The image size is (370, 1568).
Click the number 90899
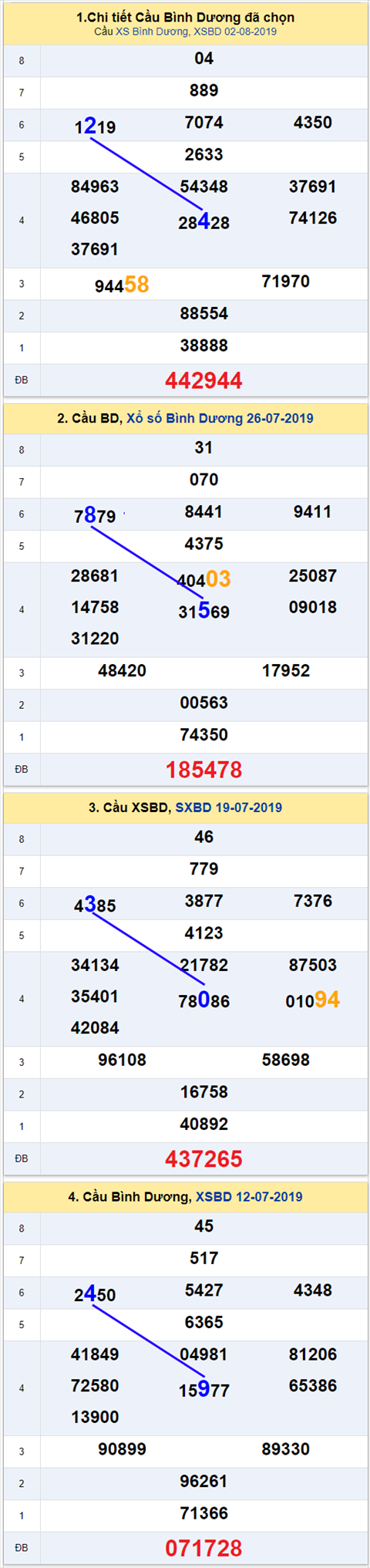pos(122,1450)
